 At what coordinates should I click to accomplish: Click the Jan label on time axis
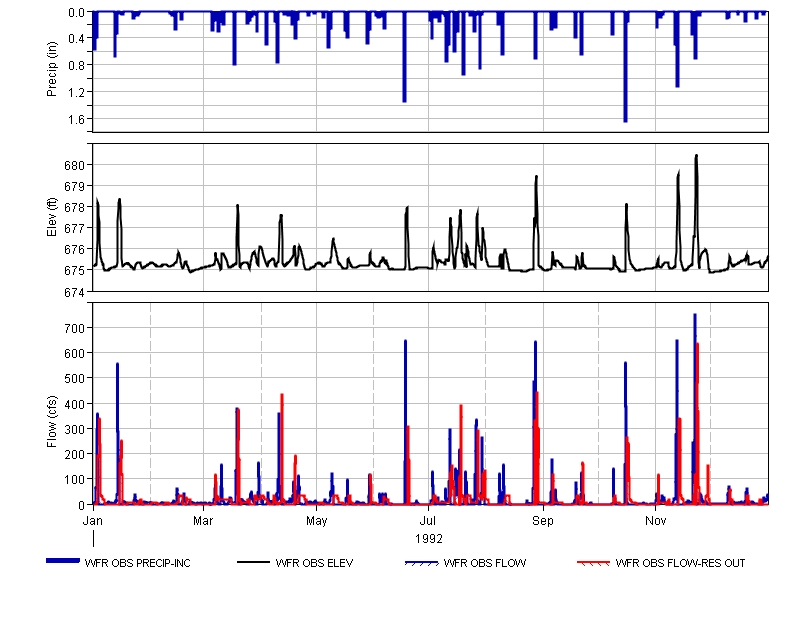[93, 521]
